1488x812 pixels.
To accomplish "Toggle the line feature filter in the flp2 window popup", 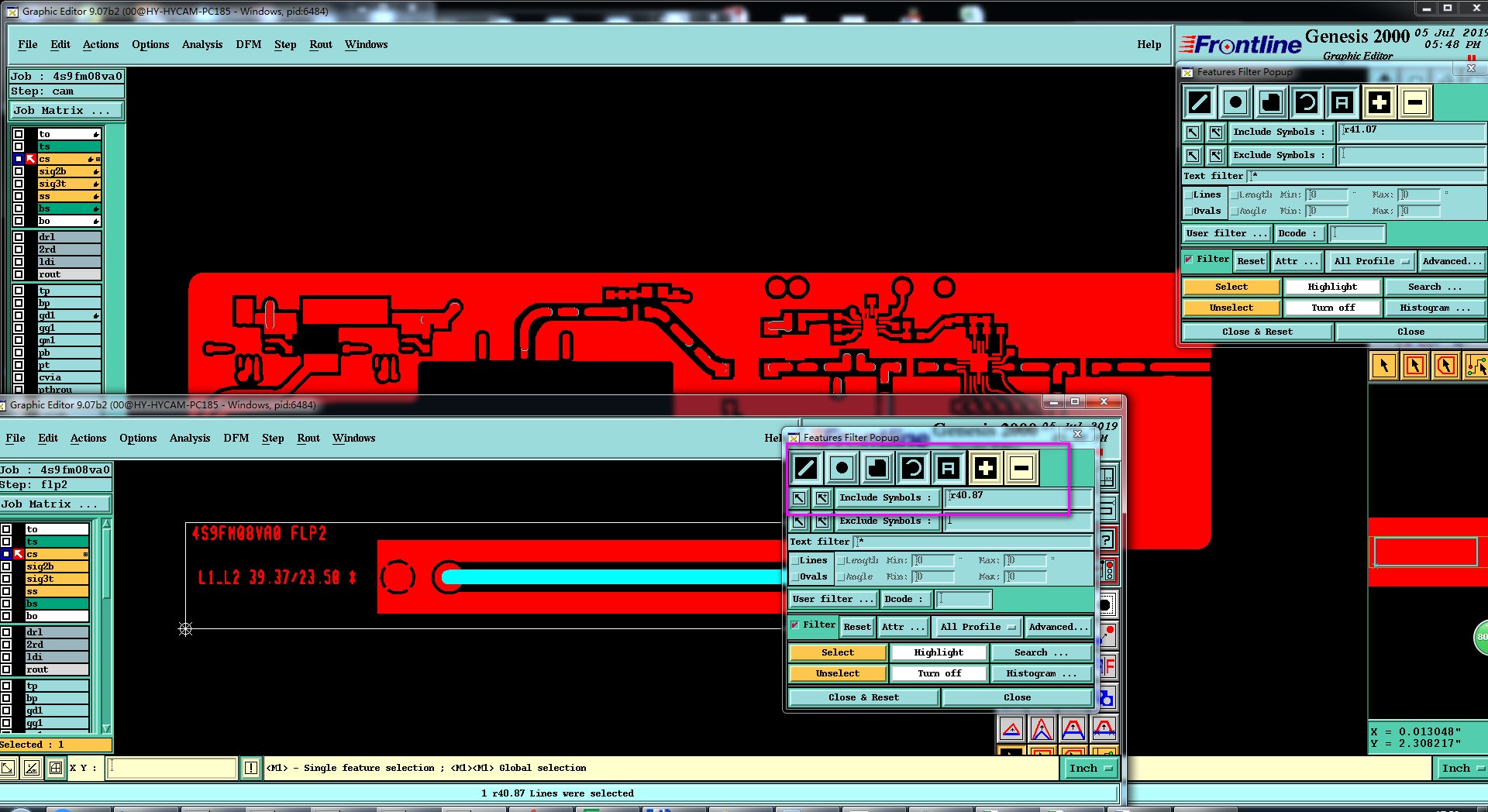I will [806, 468].
